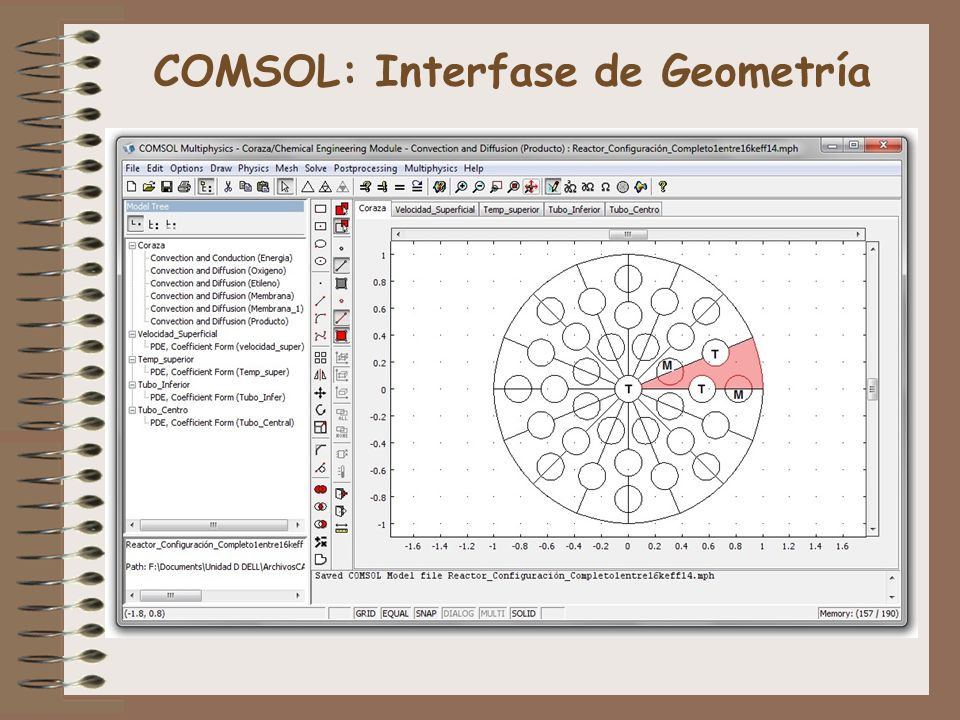
Task: Click the Copy icon in the toolbar
Action: pos(246,187)
